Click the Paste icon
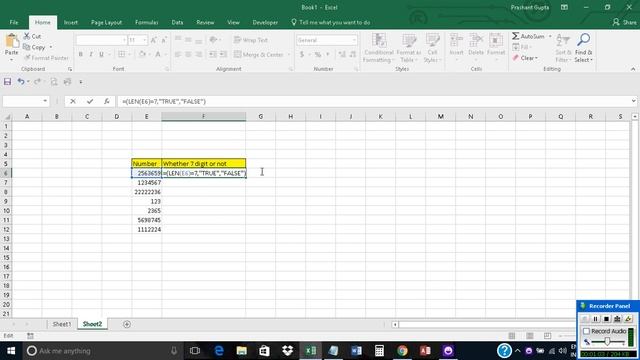This screenshot has width=640, height=360. (11, 41)
